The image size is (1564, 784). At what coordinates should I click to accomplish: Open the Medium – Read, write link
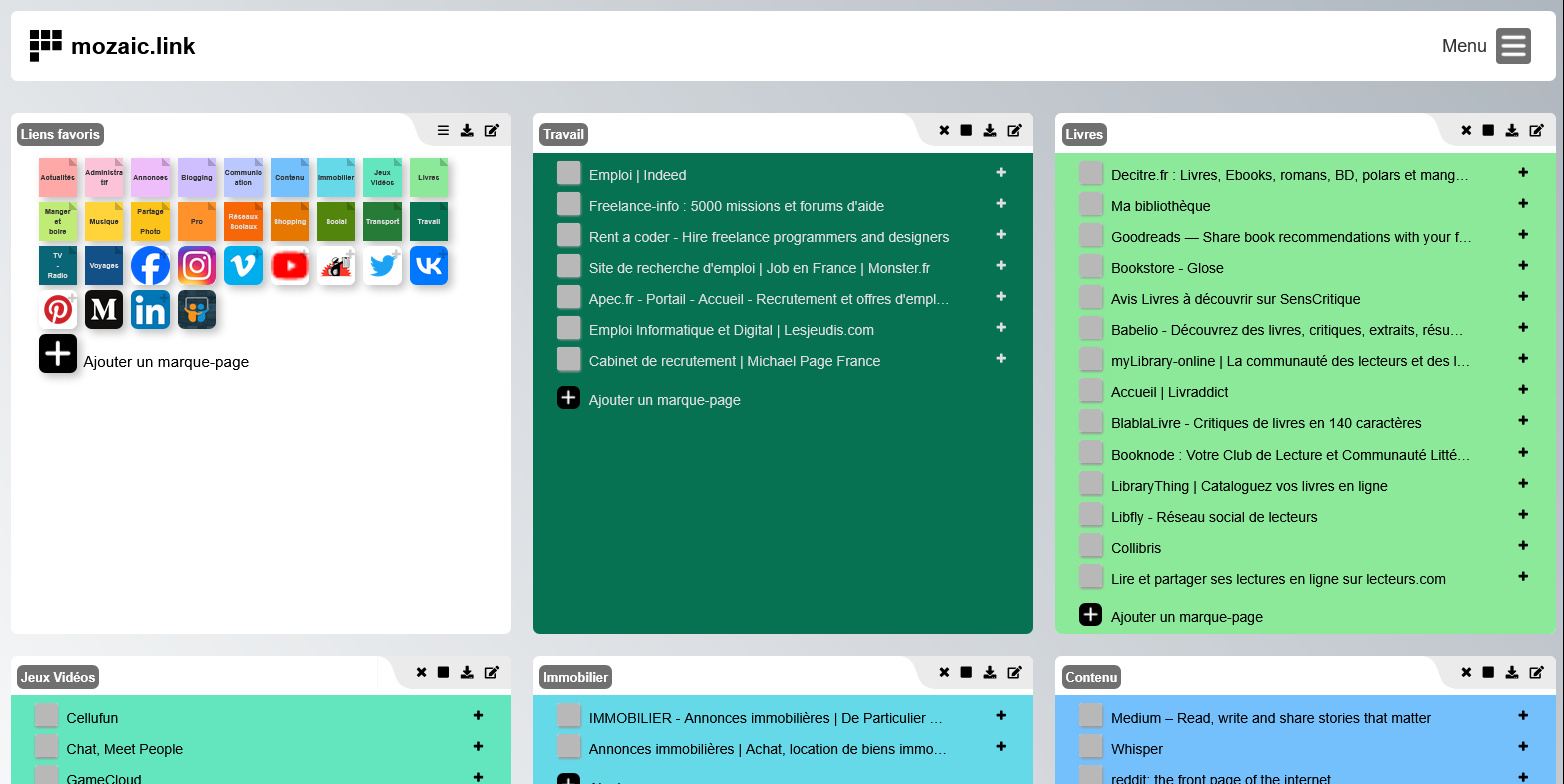click(1271, 718)
